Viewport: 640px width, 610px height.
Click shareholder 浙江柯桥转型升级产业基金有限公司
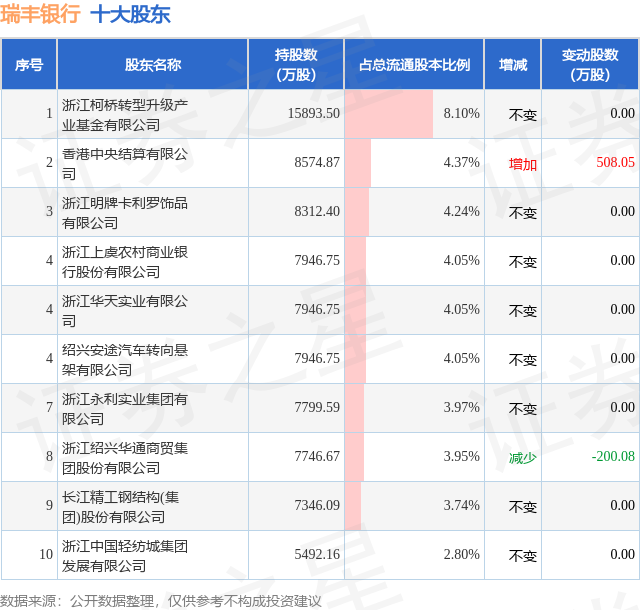pyautogui.click(x=125, y=115)
